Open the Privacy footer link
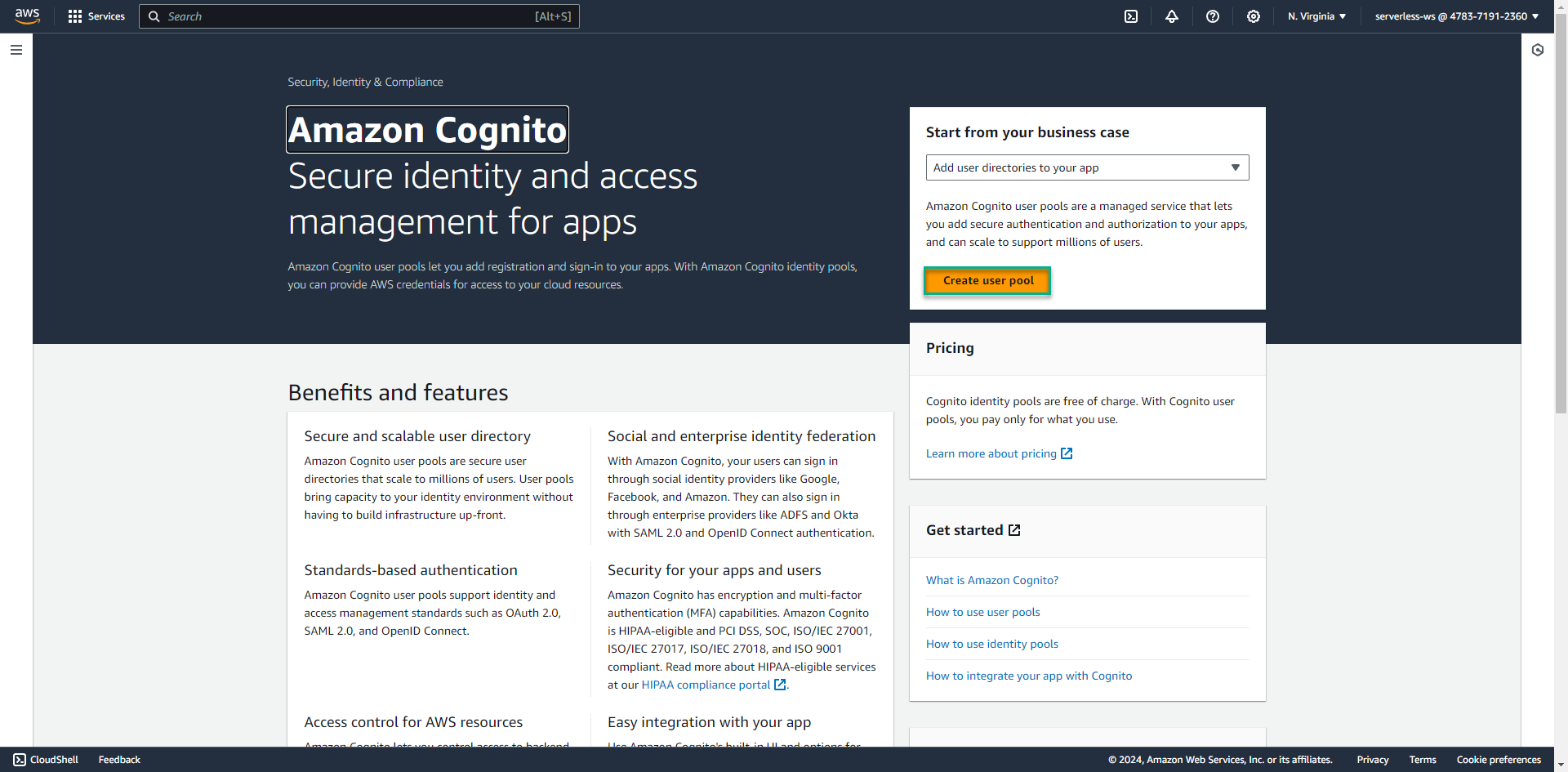This screenshot has width=1568, height=772. pos(1372,760)
